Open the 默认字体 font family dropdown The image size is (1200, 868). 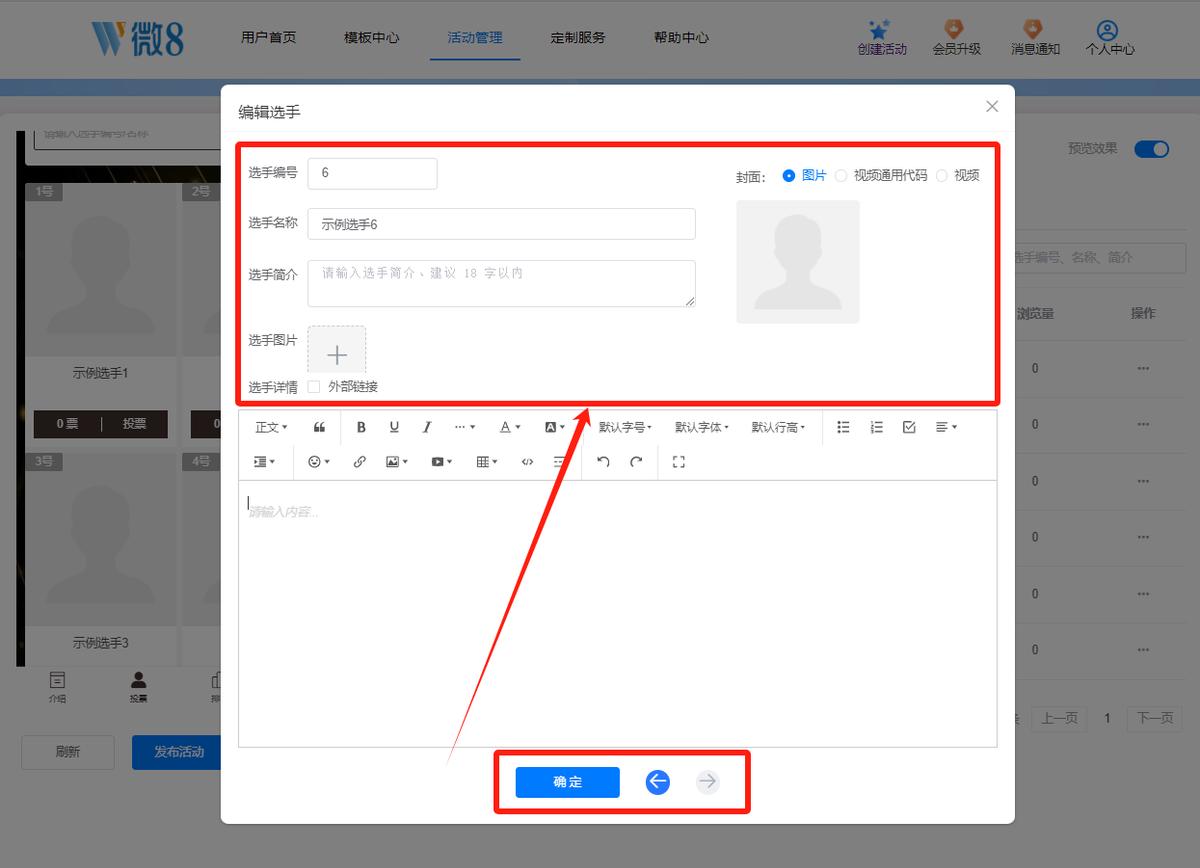702,427
